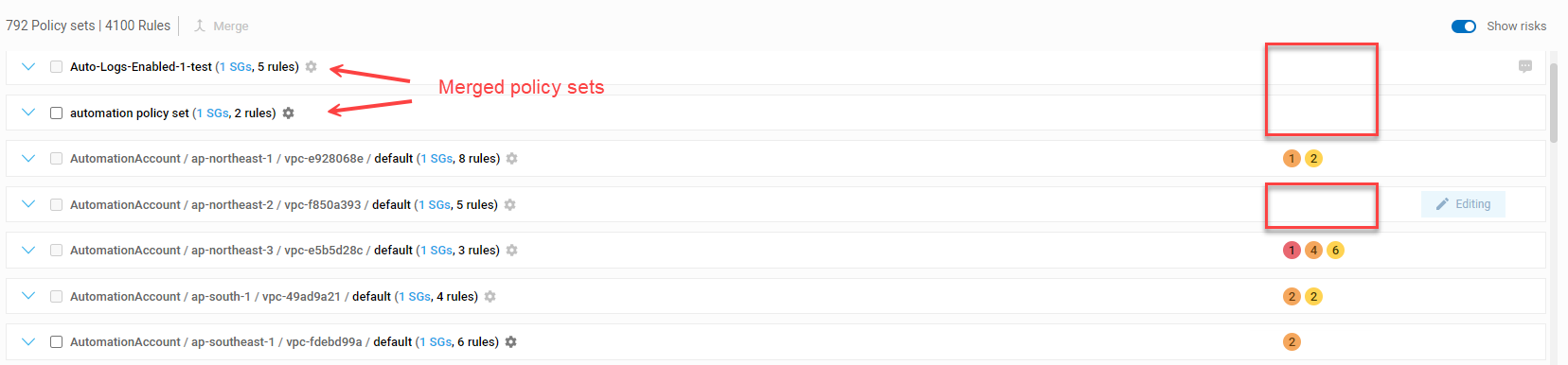Click the Editing button on ap-northeast-2 row
This screenshot has width=1568, height=365.
(x=1463, y=204)
